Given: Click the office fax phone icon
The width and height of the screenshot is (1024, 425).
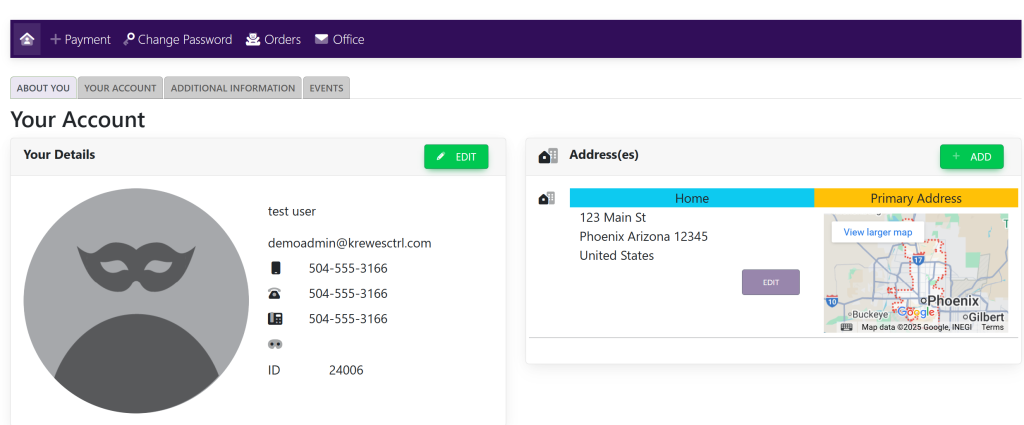Looking at the screenshot, I should (x=276, y=319).
